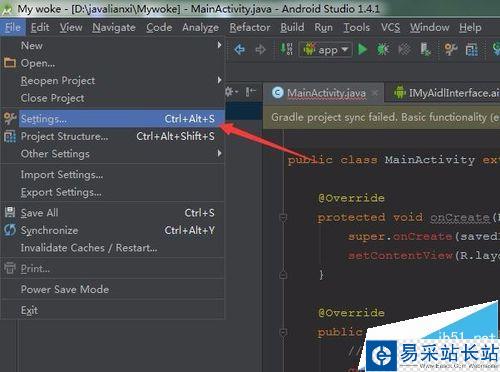Click the Back navigation arrow icon
This screenshot has width=500, height=372.
tap(239, 50)
